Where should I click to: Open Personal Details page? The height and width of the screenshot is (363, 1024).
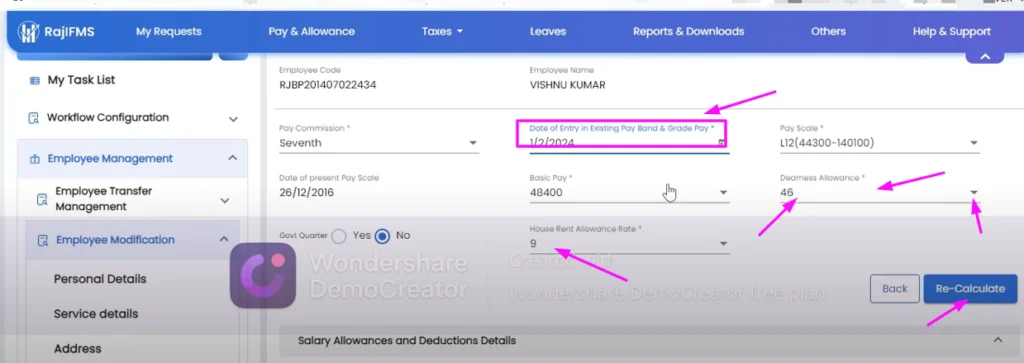(x=100, y=279)
